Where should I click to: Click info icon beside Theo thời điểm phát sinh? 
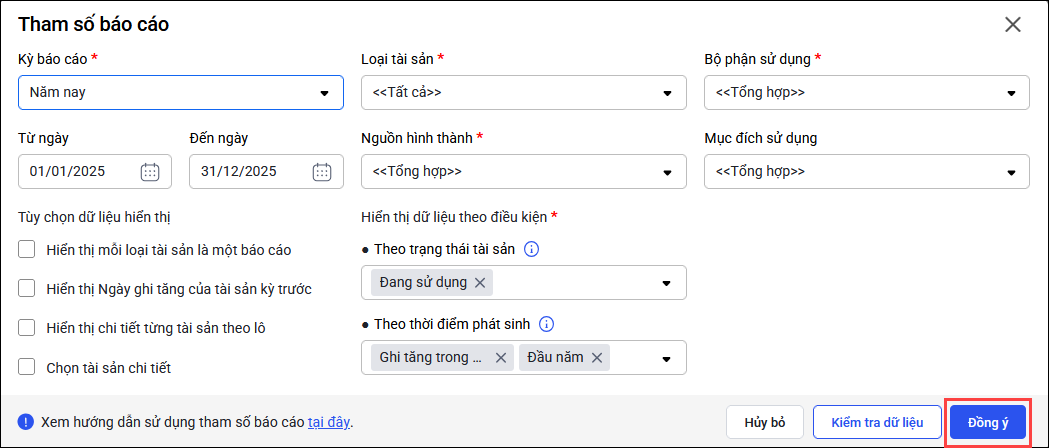coord(546,324)
